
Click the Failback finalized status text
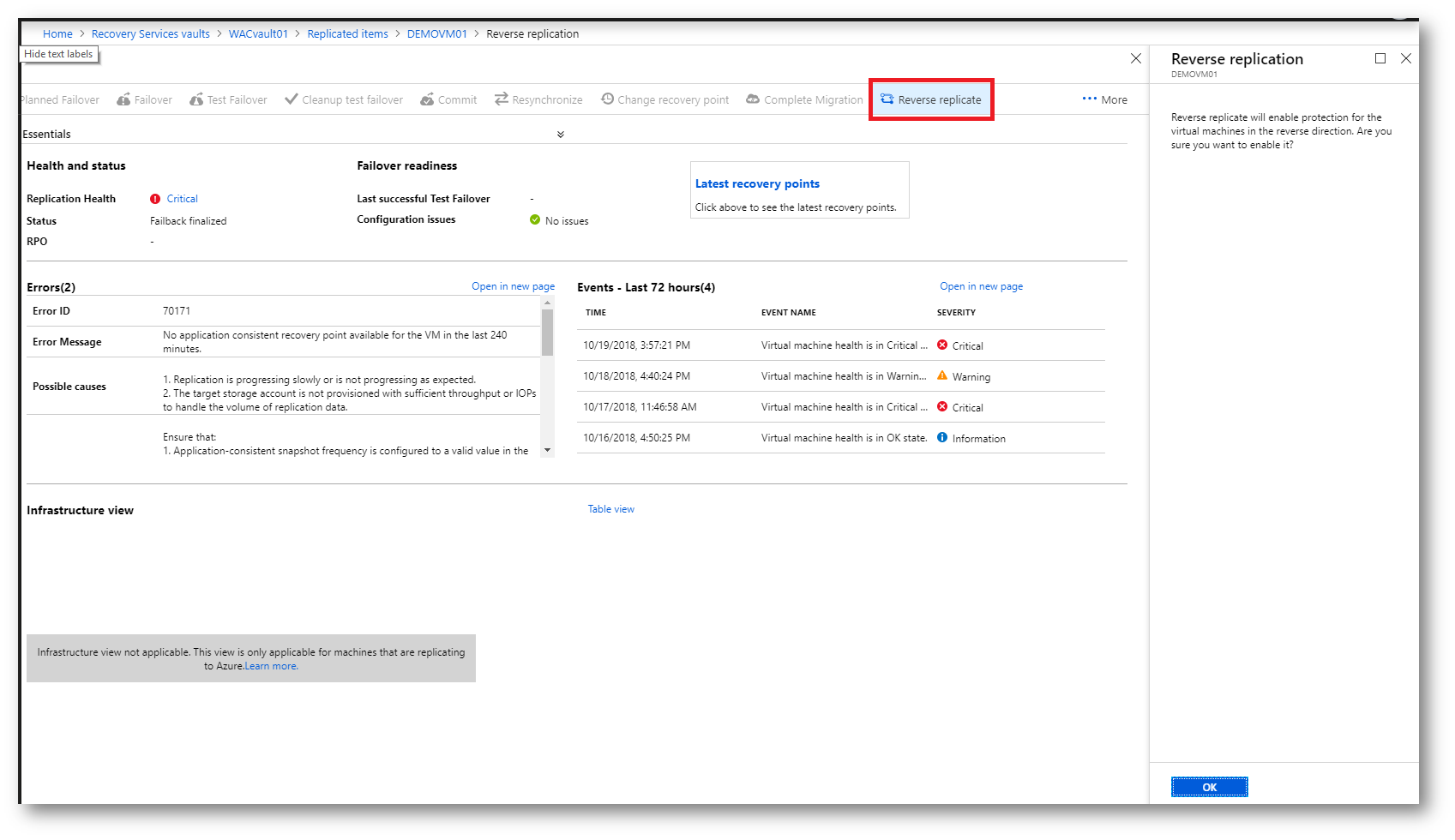[189, 221]
